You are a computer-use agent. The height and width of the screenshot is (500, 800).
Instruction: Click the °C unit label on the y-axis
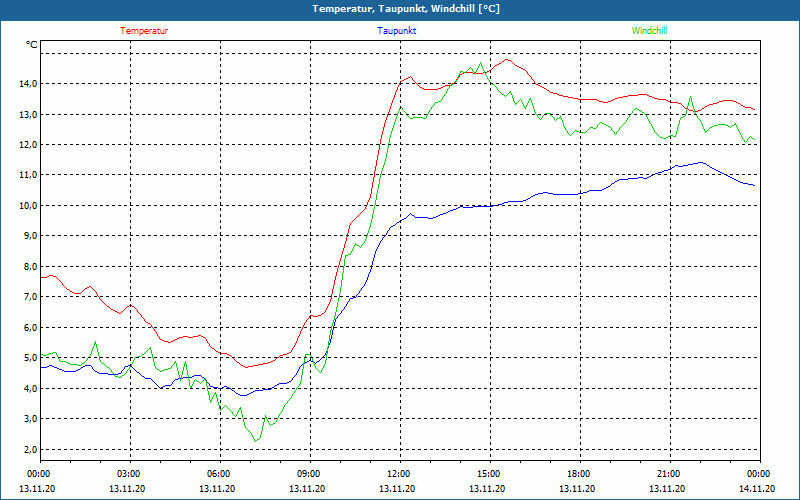(32, 45)
